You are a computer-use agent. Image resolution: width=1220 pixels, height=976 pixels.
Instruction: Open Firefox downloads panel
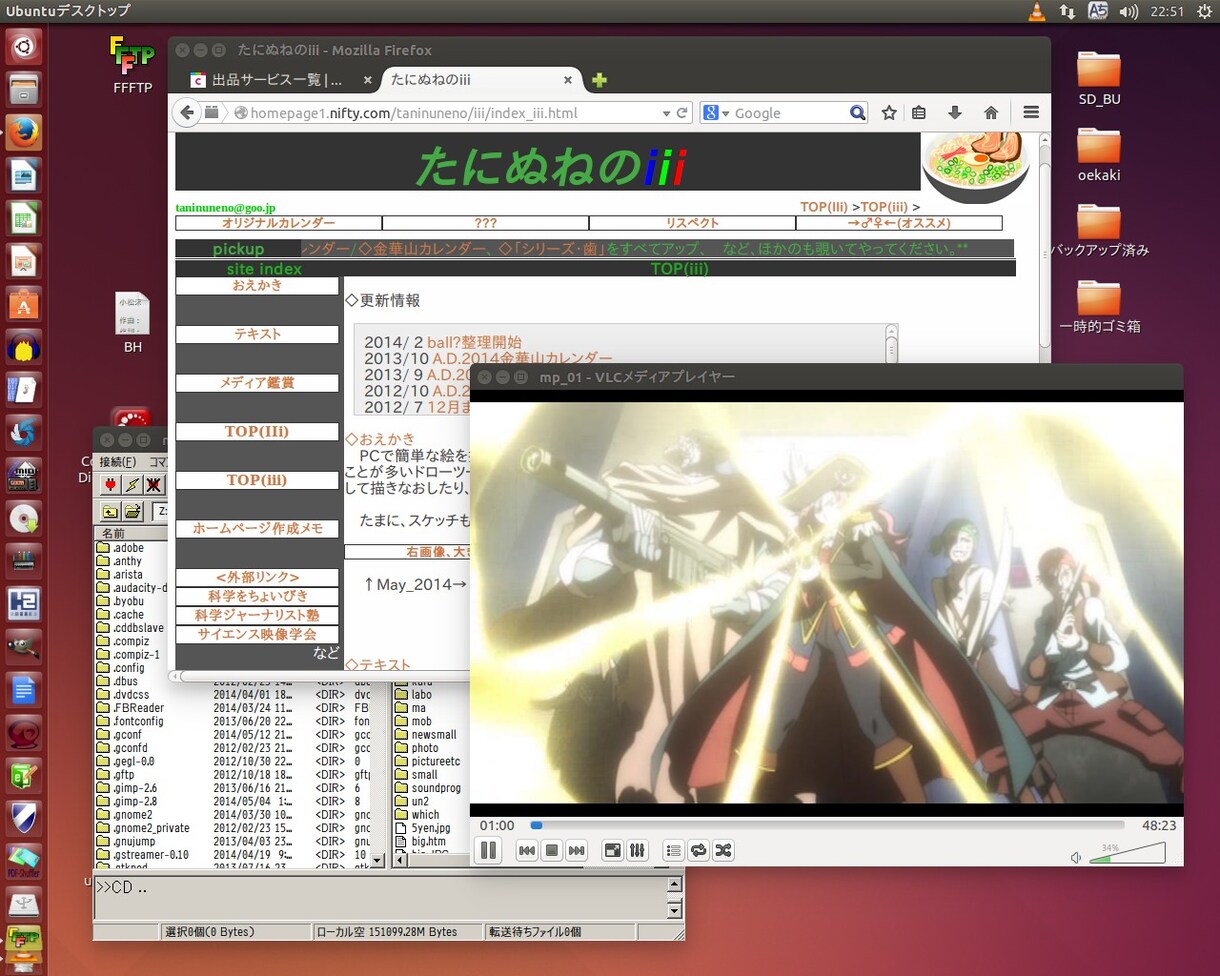pyautogui.click(x=955, y=113)
